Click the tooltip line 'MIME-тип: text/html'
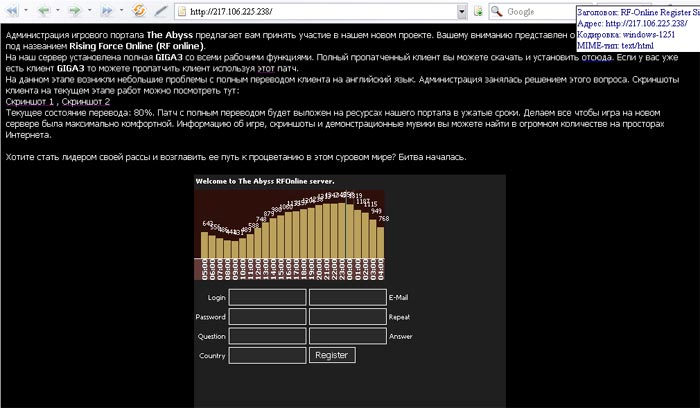The width and height of the screenshot is (700, 408). click(615, 46)
